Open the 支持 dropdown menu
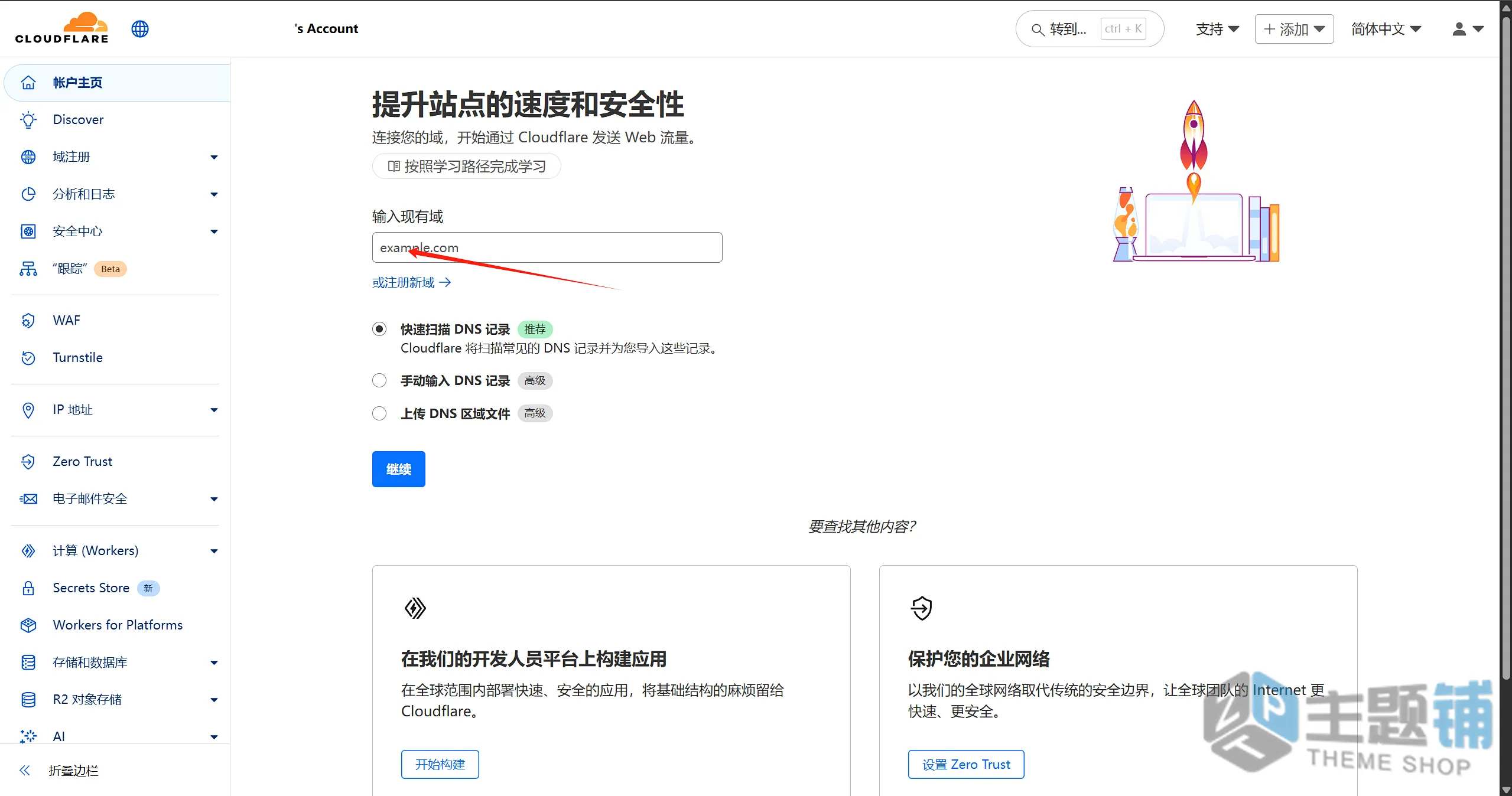The width and height of the screenshot is (1512, 796). coord(1217,29)
